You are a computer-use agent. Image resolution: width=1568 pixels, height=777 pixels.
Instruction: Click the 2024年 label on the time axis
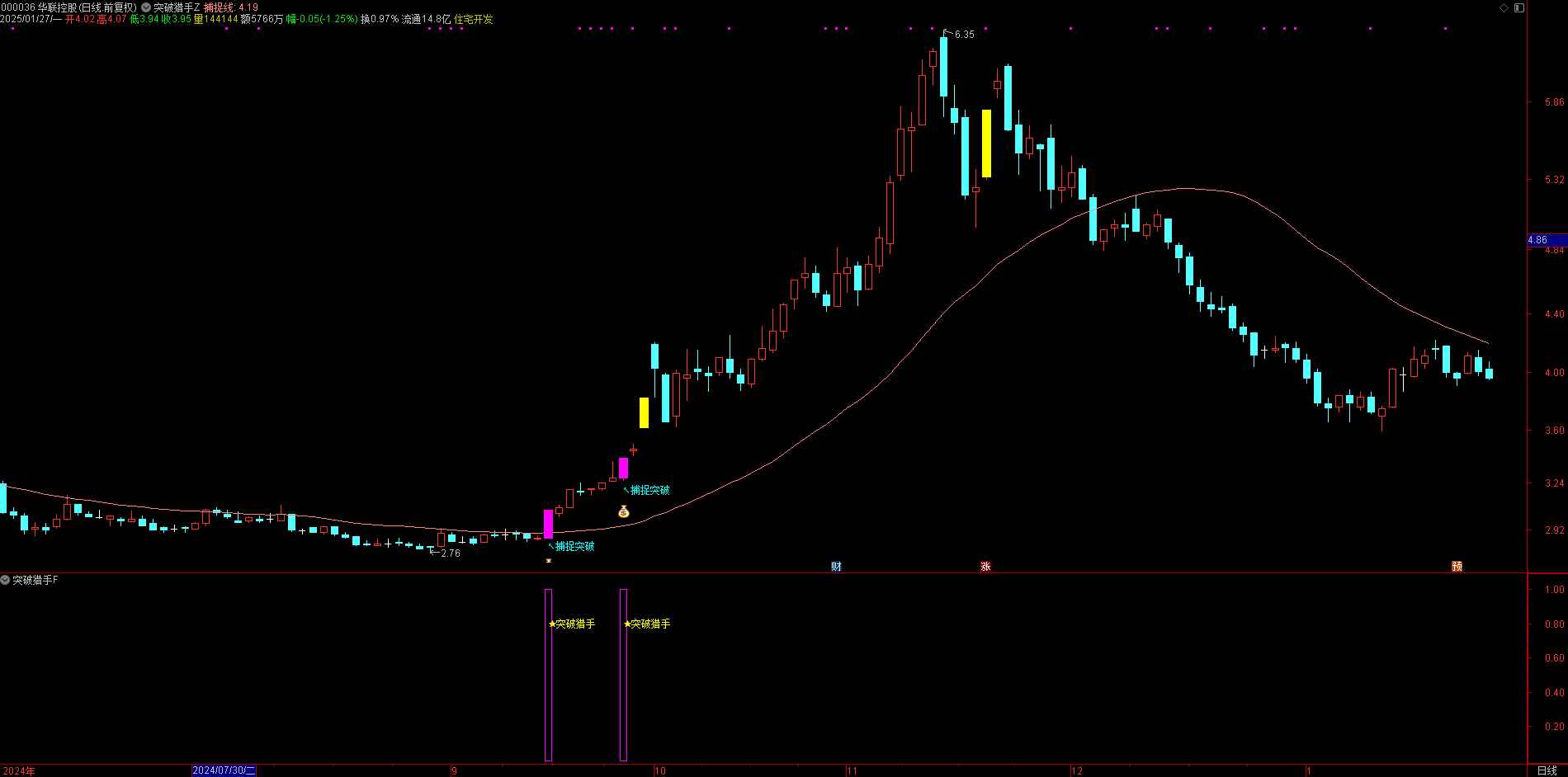coord(19,771)
